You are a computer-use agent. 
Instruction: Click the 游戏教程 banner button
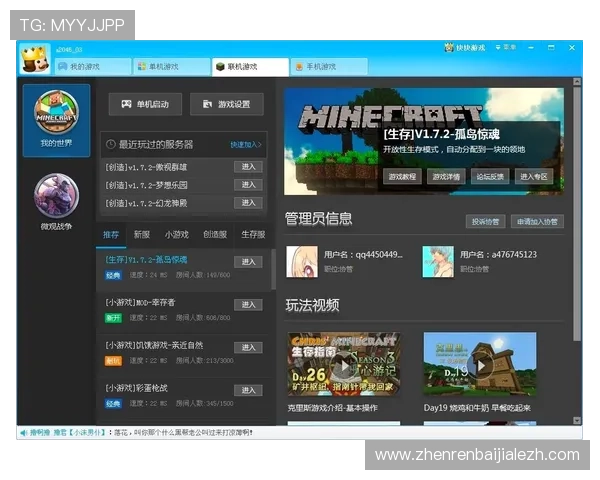[402, 176]
